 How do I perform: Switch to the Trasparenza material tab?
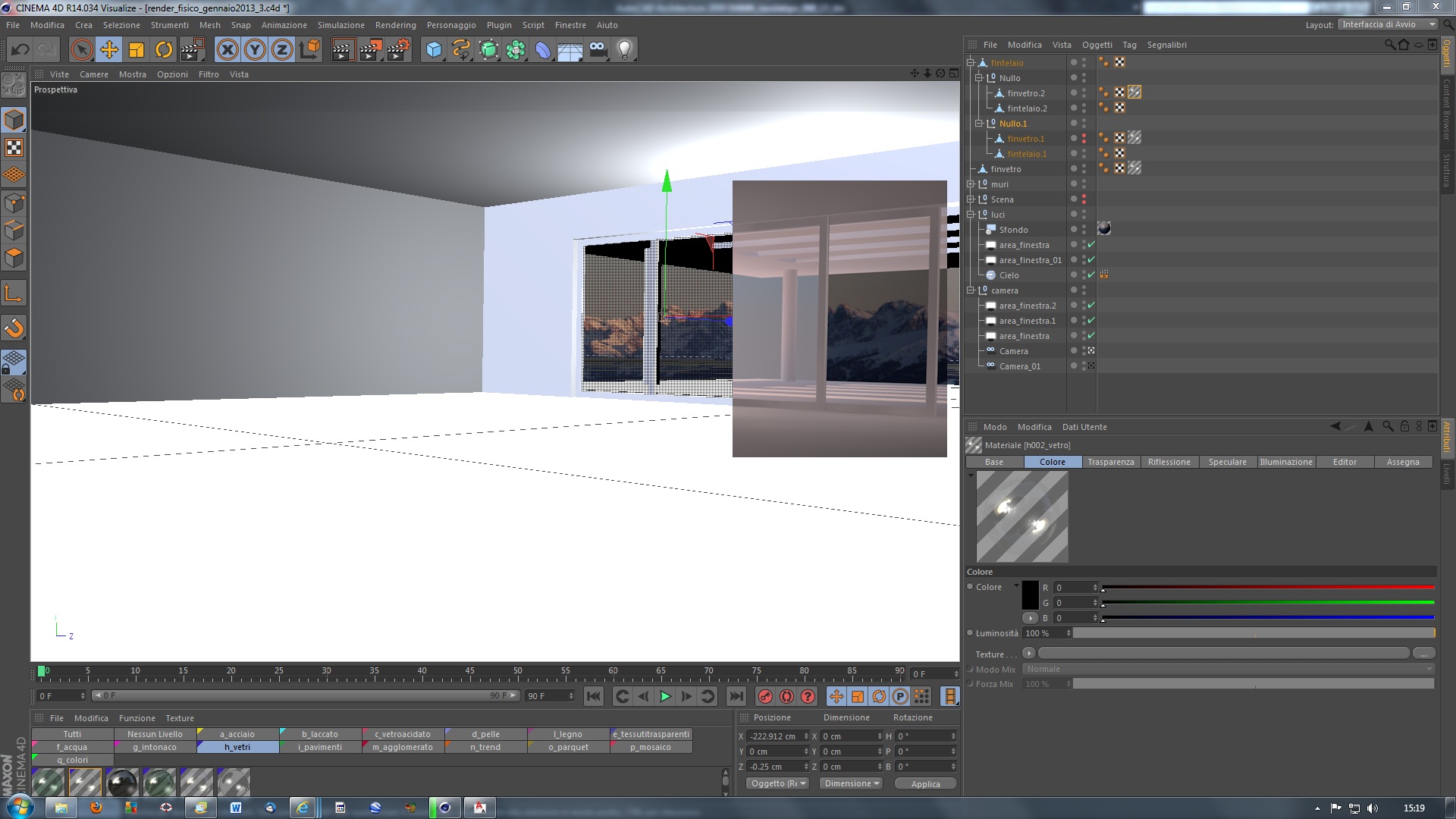click(x=1110, y=462)
